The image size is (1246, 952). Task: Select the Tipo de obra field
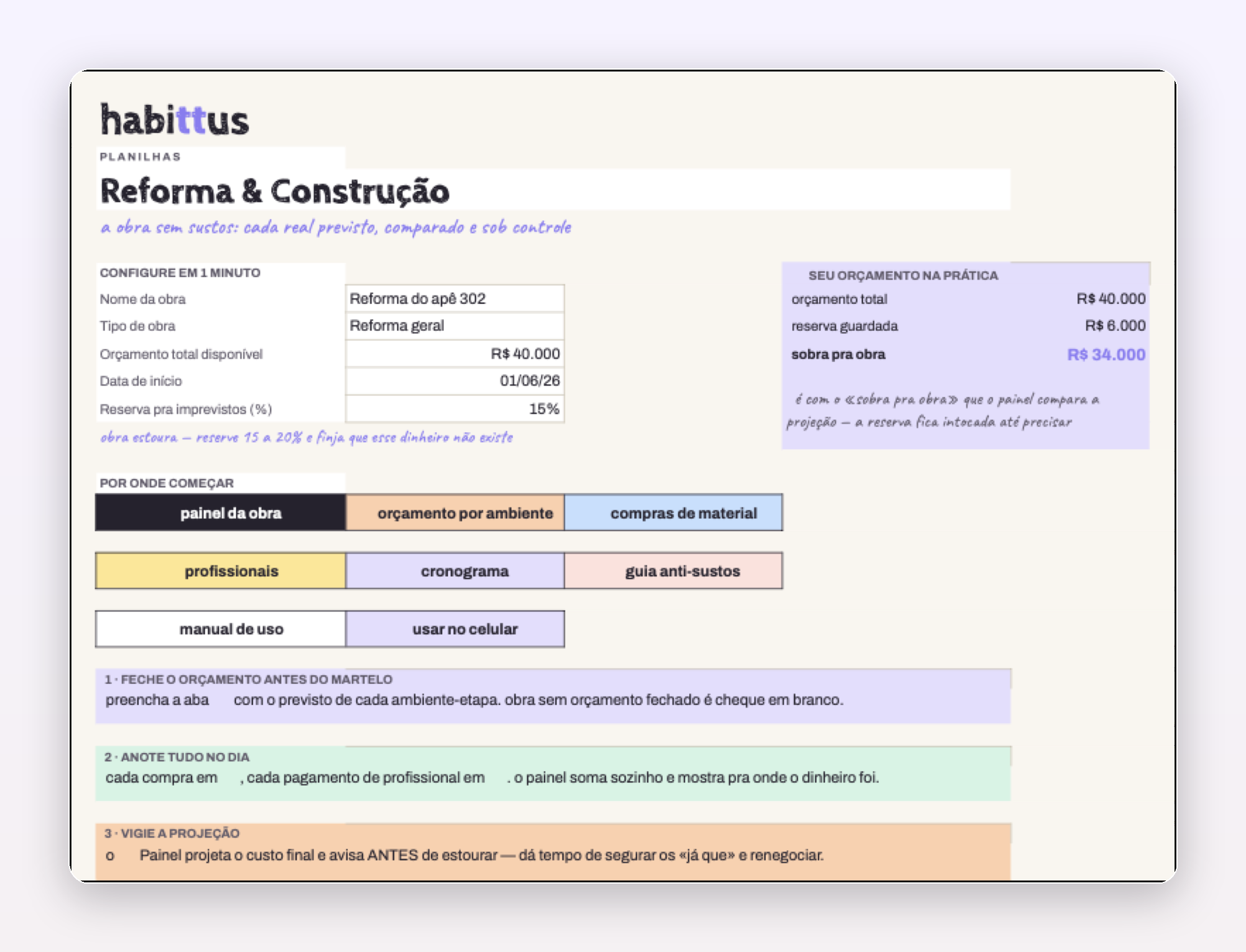point(455,326)
